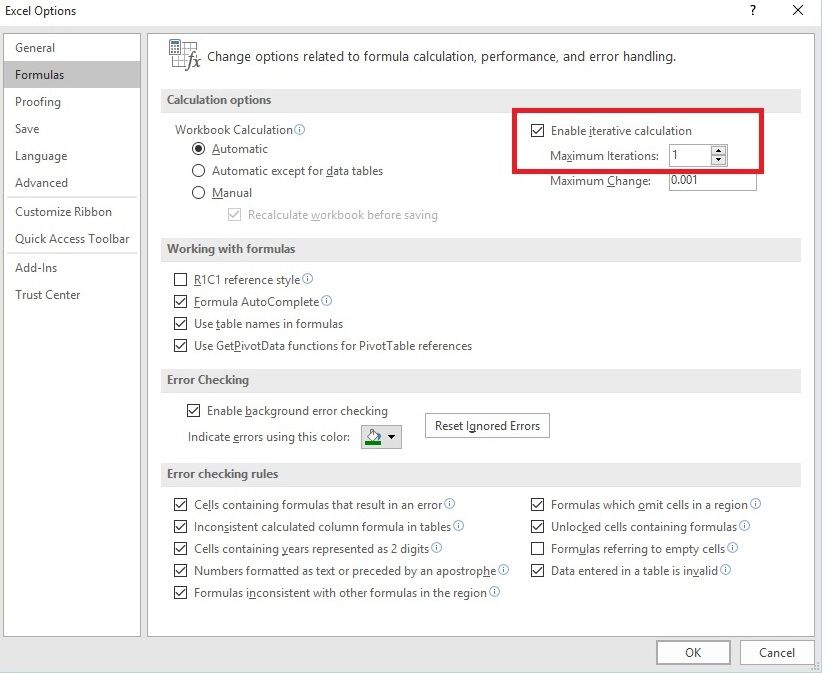Enable R1C1 reference style
The width and height of the screenshot is (831, 673).
pos(181,279)
